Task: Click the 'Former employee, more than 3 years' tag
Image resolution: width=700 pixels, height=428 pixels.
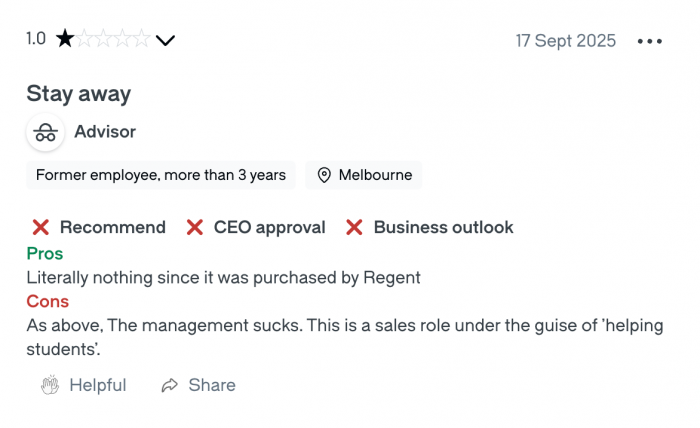Action: 161,175
